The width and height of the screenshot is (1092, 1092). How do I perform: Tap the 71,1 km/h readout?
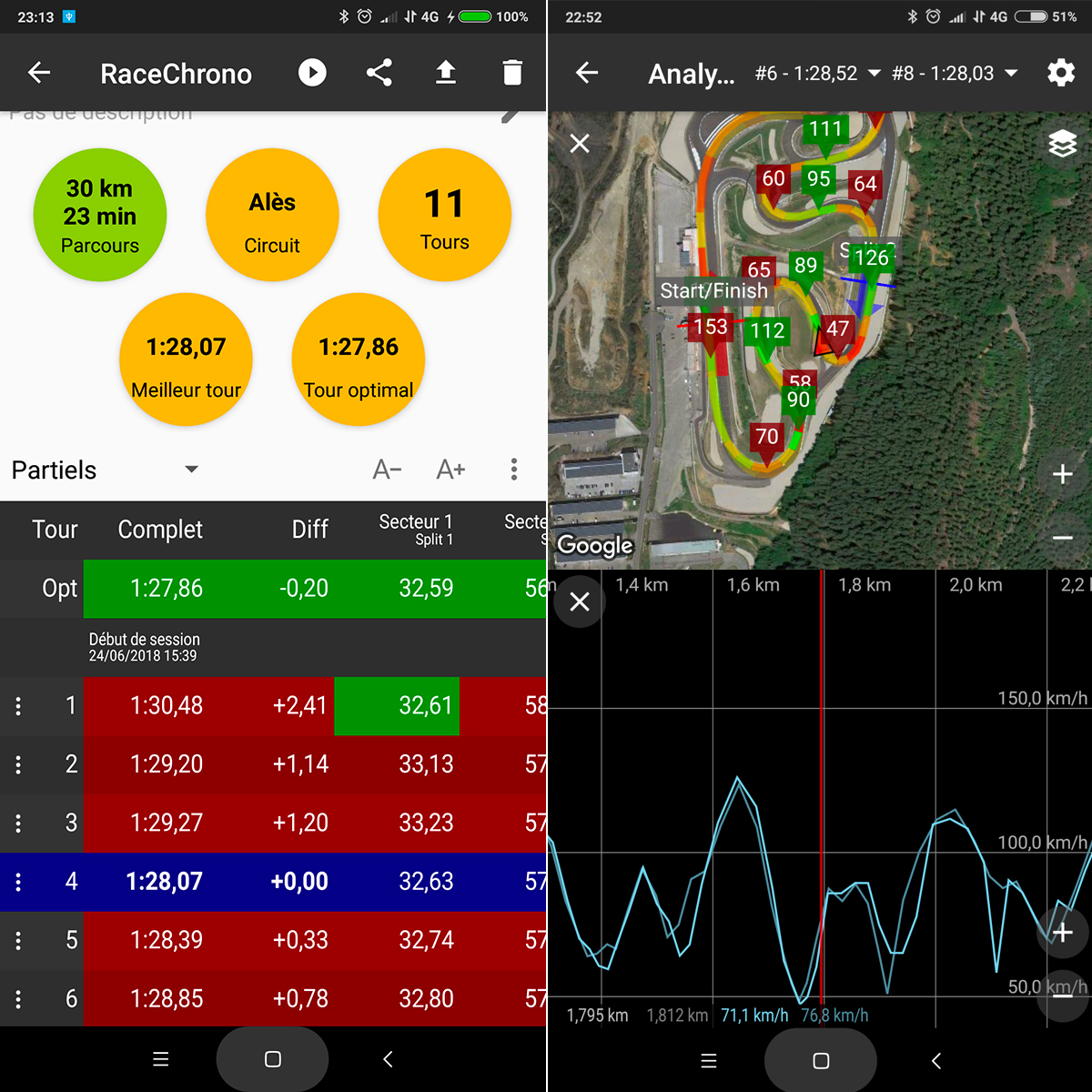[x=754, y=1016]
